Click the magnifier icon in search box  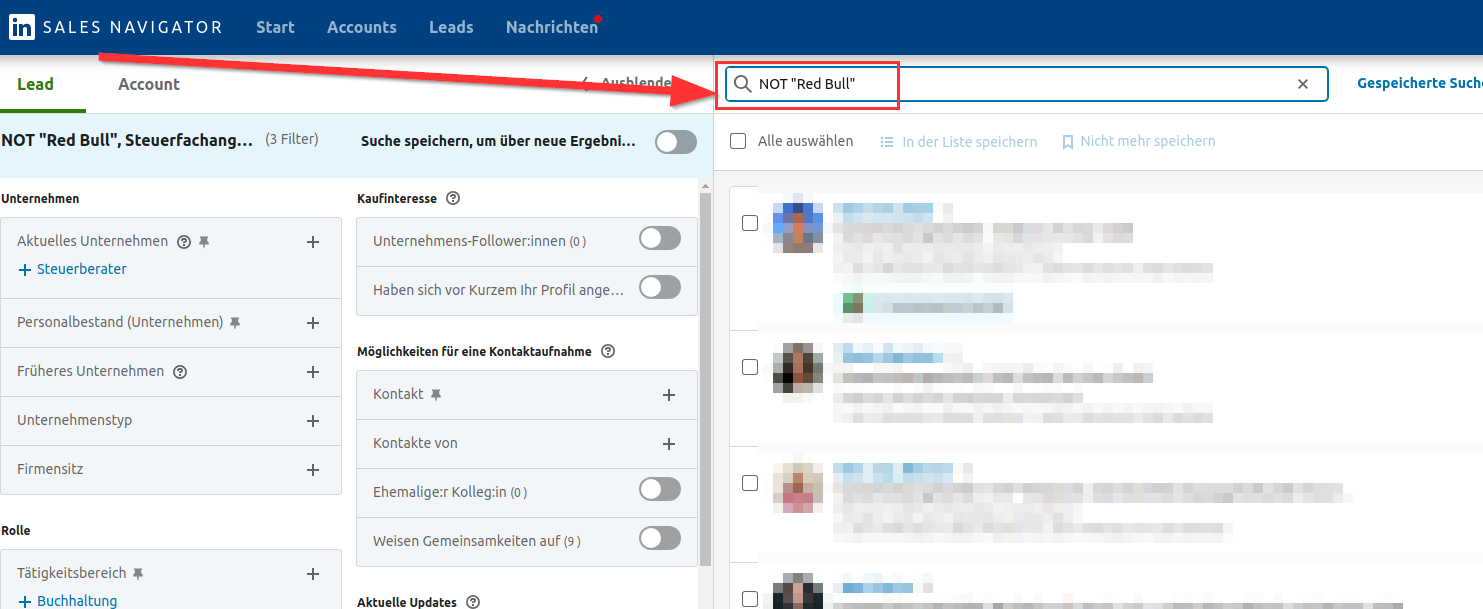[742, 84]
